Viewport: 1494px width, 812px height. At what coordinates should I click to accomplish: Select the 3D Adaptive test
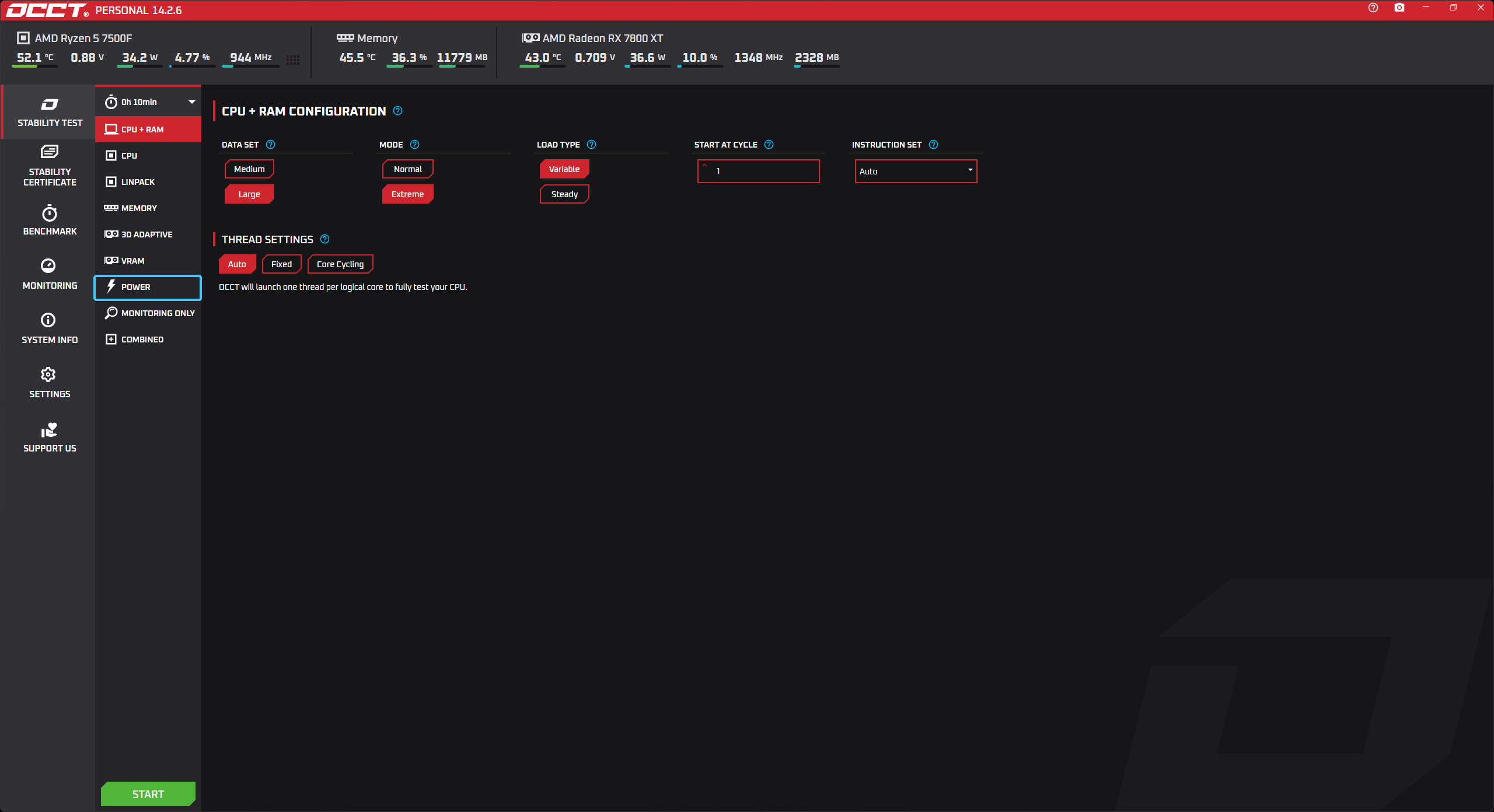pyautogui.click(x=148, y=235)
